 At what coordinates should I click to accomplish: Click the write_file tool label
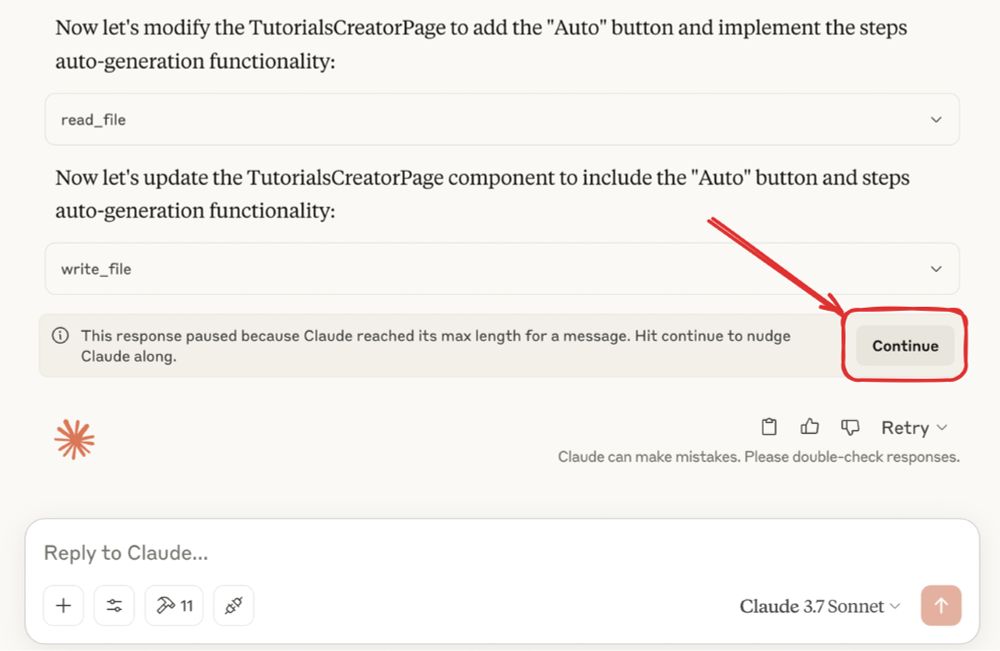click(96, 269)
